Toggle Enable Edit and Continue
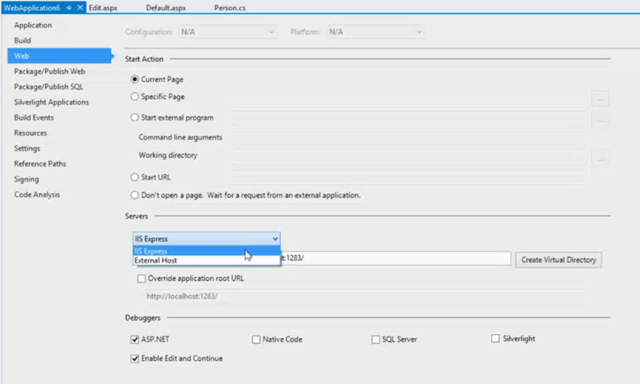 pyautogui.click(x=135, y=359)
